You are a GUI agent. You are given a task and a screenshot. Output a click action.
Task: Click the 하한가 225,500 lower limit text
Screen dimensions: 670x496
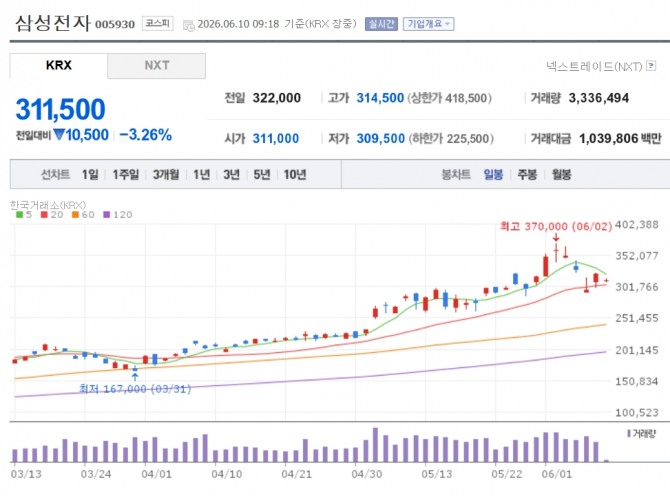coord(451,138)
